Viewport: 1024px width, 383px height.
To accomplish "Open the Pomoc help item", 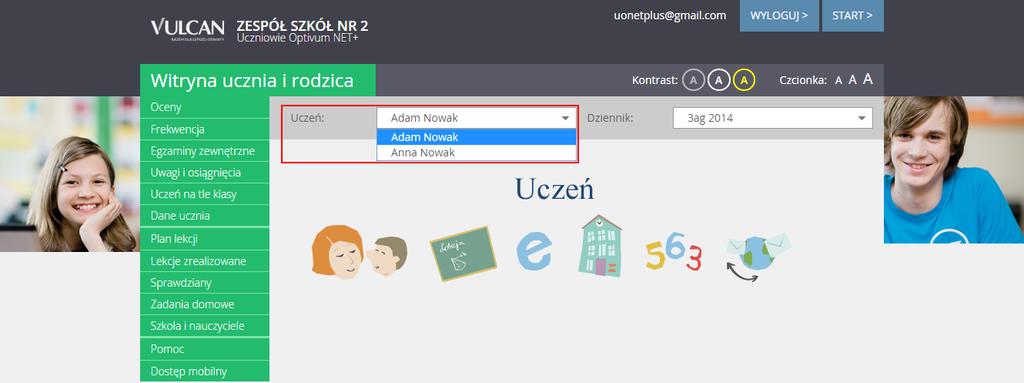I will click(204, 349).
